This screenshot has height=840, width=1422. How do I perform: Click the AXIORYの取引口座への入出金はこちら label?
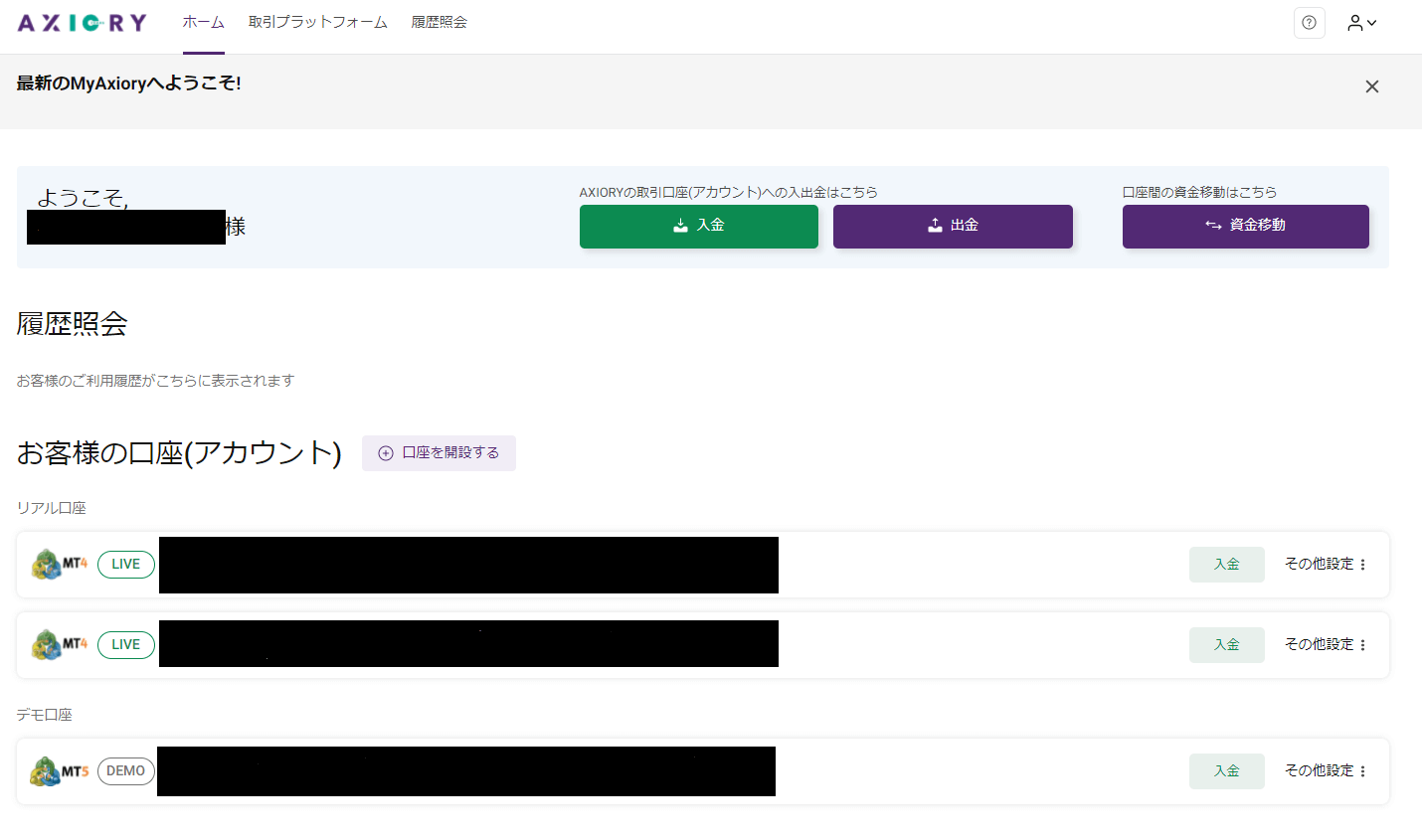click(729, 192)
